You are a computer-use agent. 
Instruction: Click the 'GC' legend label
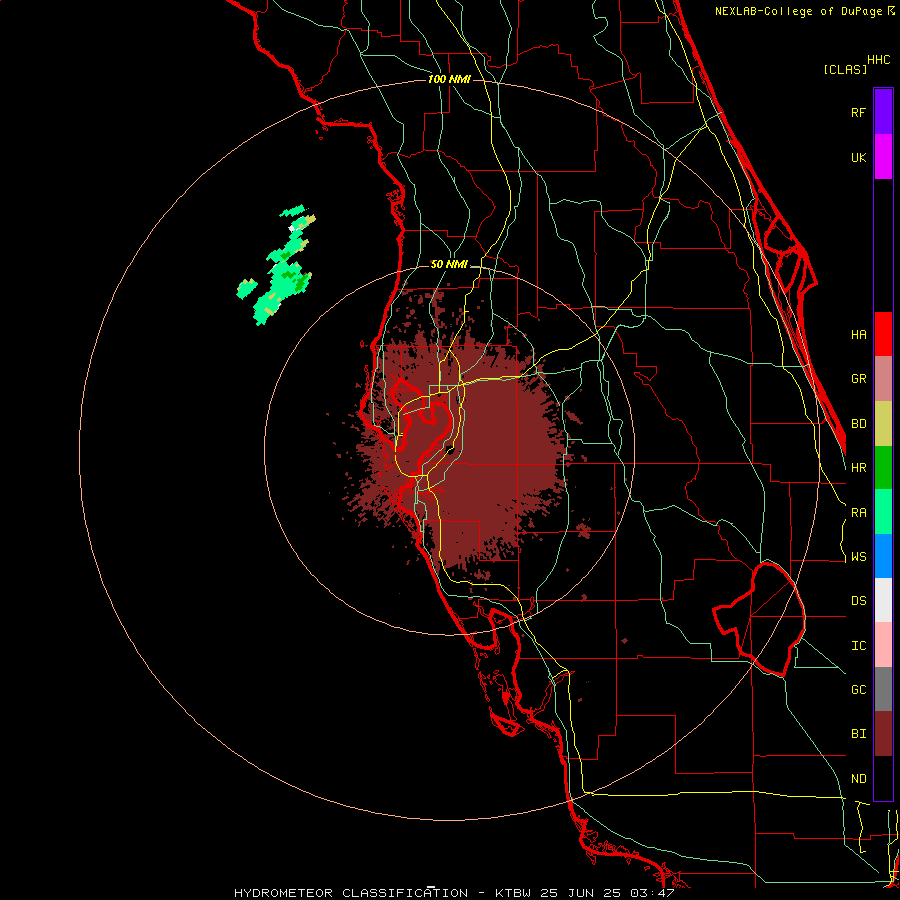[859, 690]
